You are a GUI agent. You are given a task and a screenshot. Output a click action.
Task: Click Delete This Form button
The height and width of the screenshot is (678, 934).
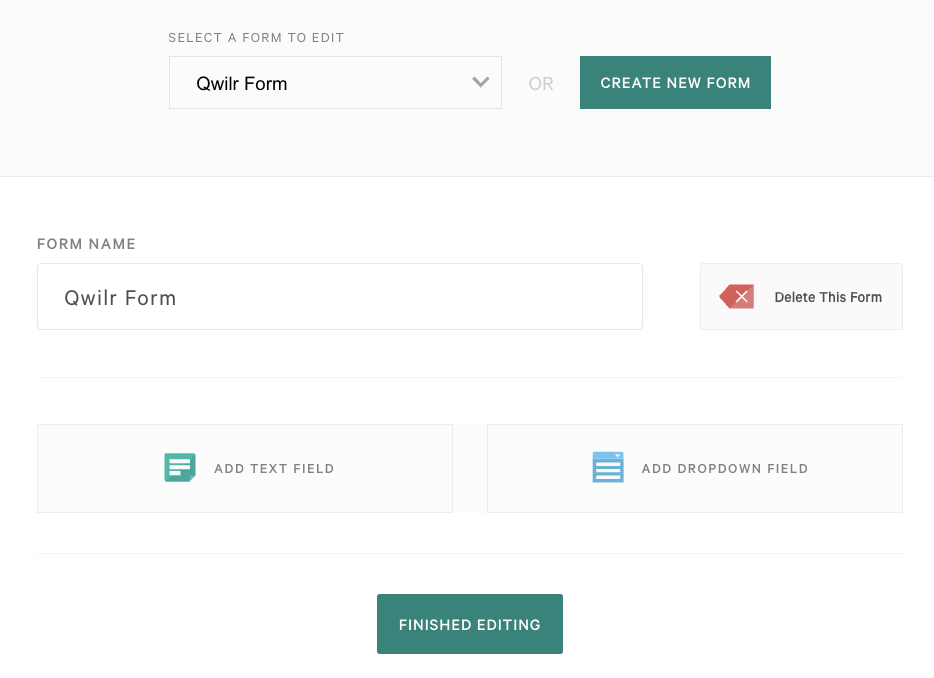coord(801,297)
